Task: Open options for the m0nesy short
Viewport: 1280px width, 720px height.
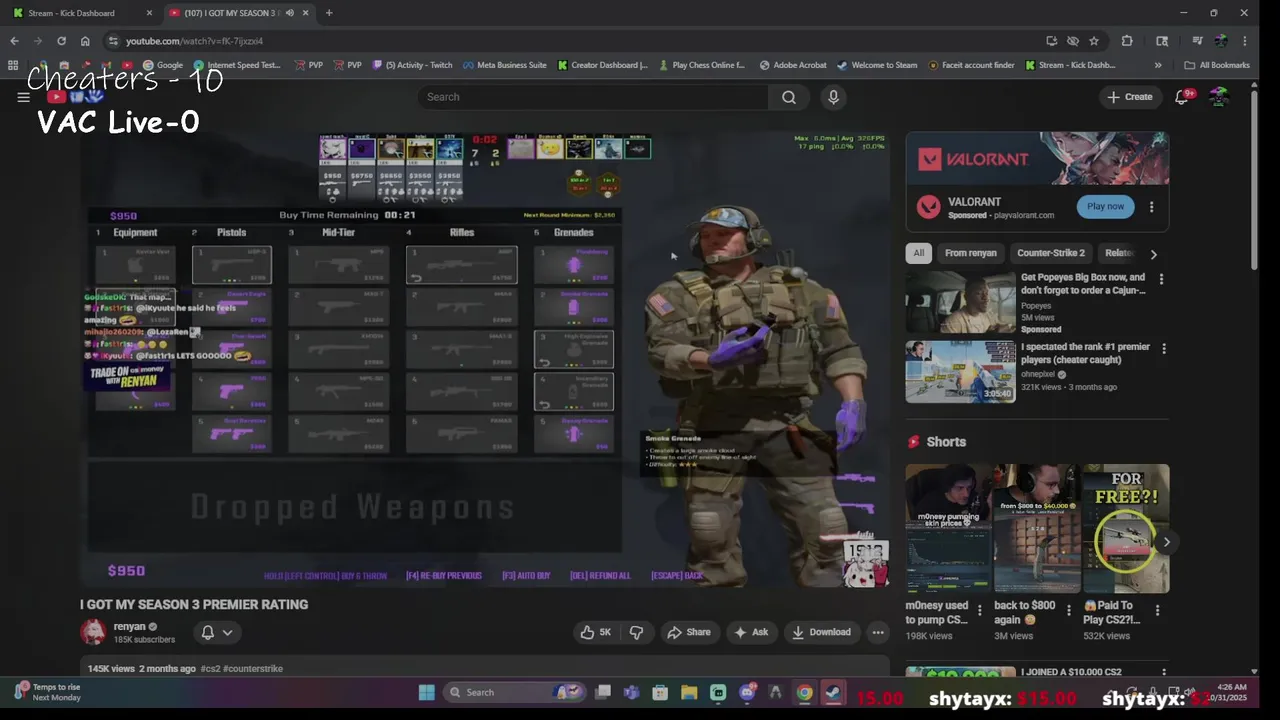Action: pos(980,610)
